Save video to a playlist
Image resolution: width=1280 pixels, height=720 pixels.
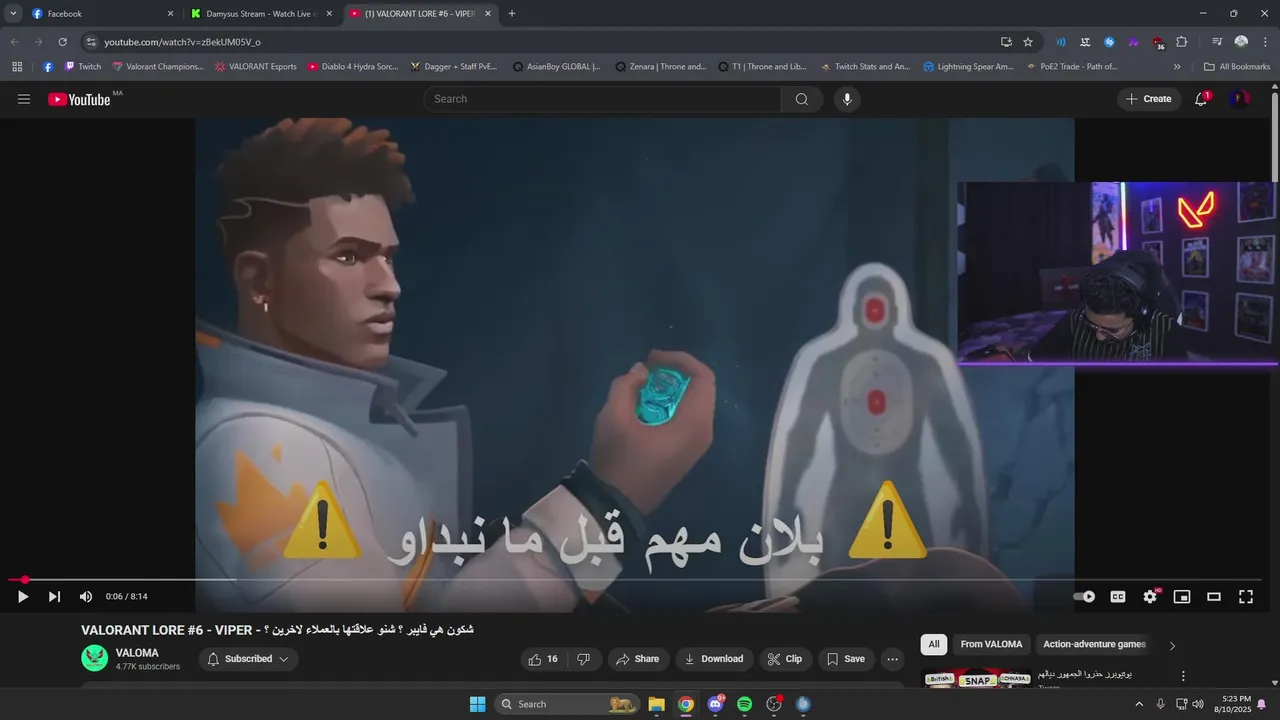tap(846, 659)
